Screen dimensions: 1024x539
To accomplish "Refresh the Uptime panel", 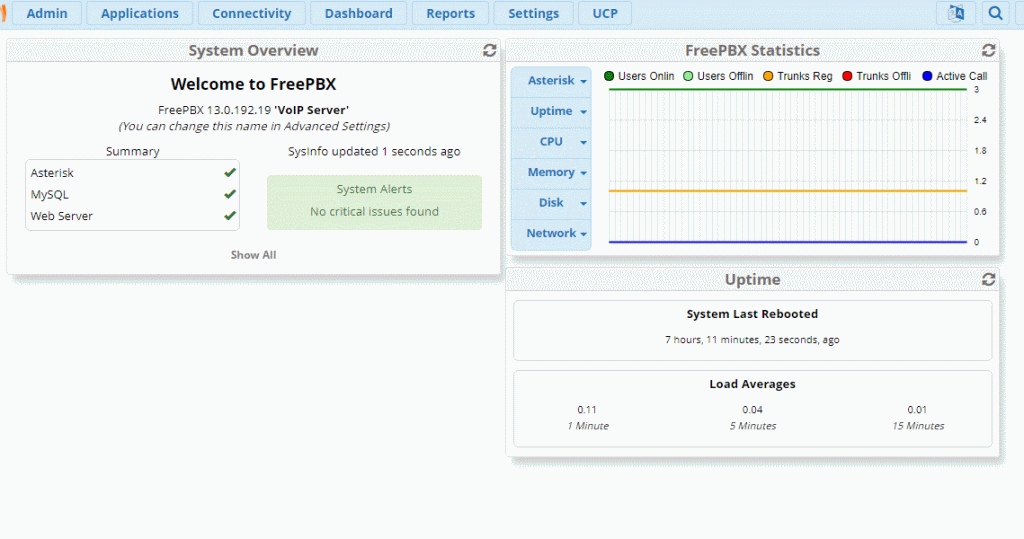I will (x=988, y=280).
